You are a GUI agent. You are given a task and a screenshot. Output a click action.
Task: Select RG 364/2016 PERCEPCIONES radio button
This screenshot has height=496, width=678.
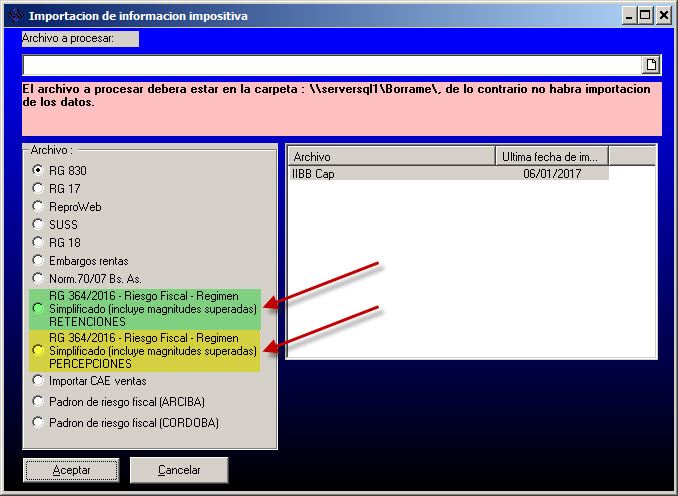(x=39, y=350)
